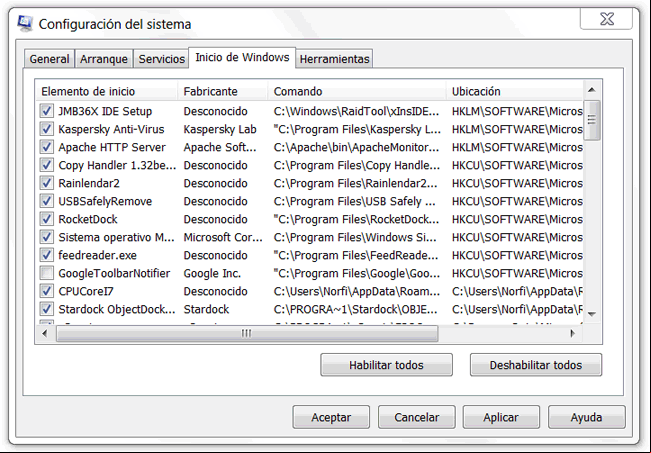Select the Apache HTTP Server entry name

[x=112, y=147]
